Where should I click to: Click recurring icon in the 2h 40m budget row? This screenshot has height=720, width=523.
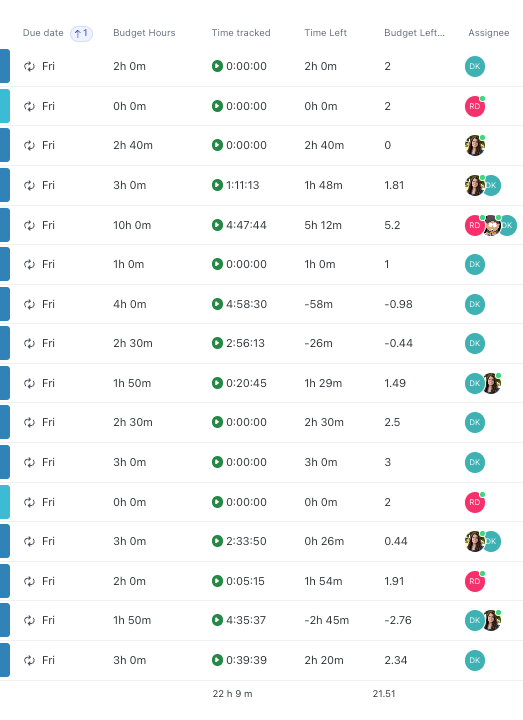pyautogui.click(x=29, y=145)
